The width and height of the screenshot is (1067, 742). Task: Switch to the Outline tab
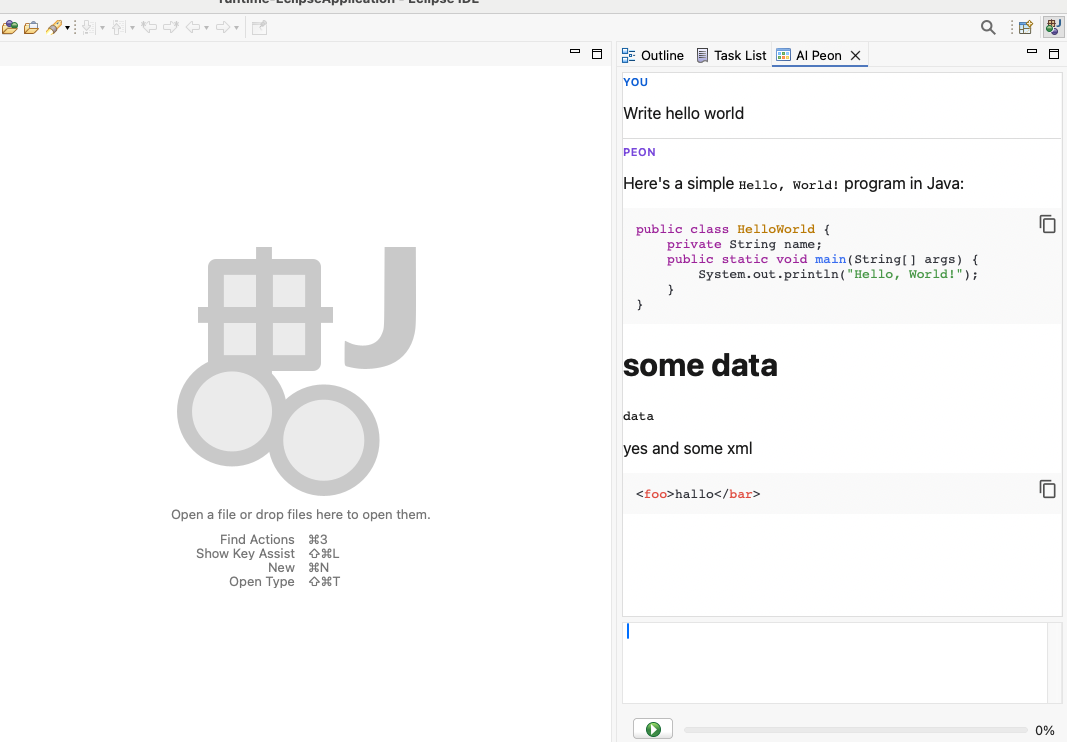click(x=652, y=55)
